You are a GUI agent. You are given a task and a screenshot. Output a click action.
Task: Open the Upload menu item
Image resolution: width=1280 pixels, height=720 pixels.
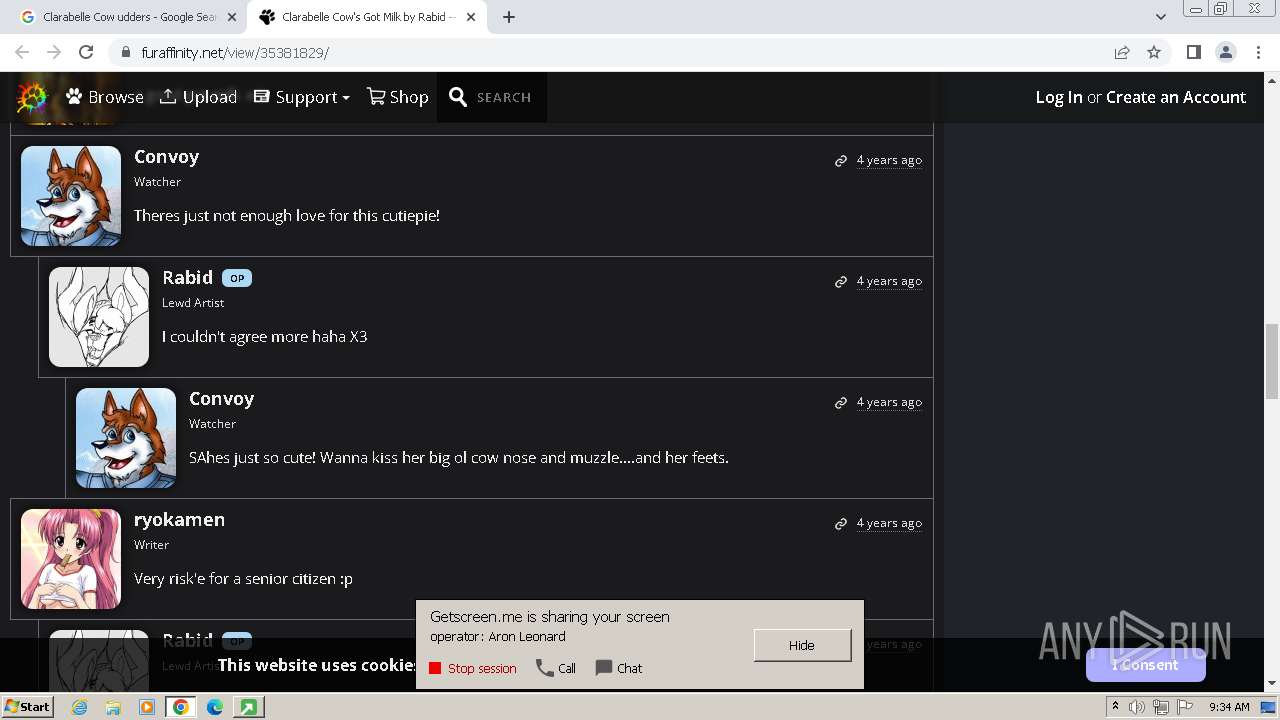198,97
